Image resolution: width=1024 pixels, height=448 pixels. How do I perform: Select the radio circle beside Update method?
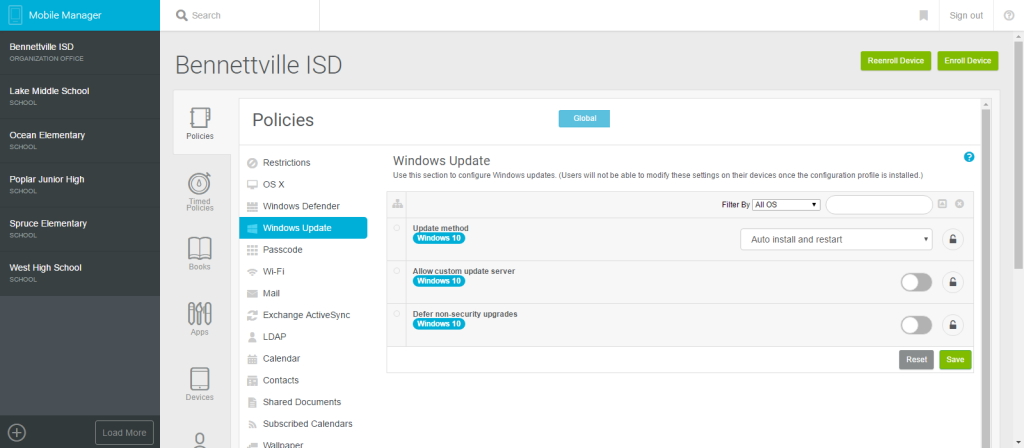click(397, 228)
